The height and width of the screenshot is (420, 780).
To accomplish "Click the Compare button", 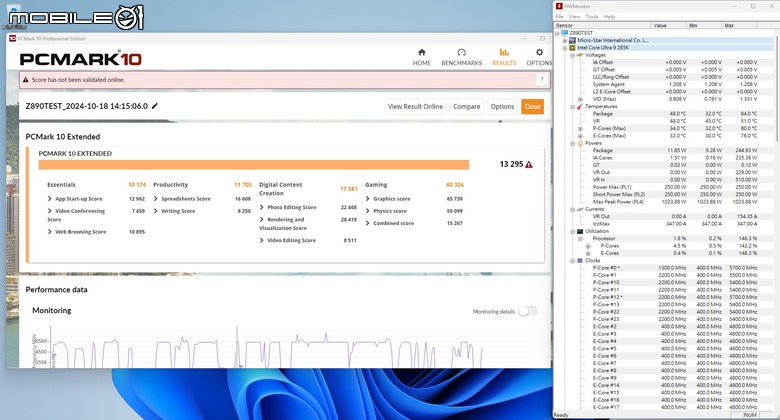I will click(x=467, y=106).
